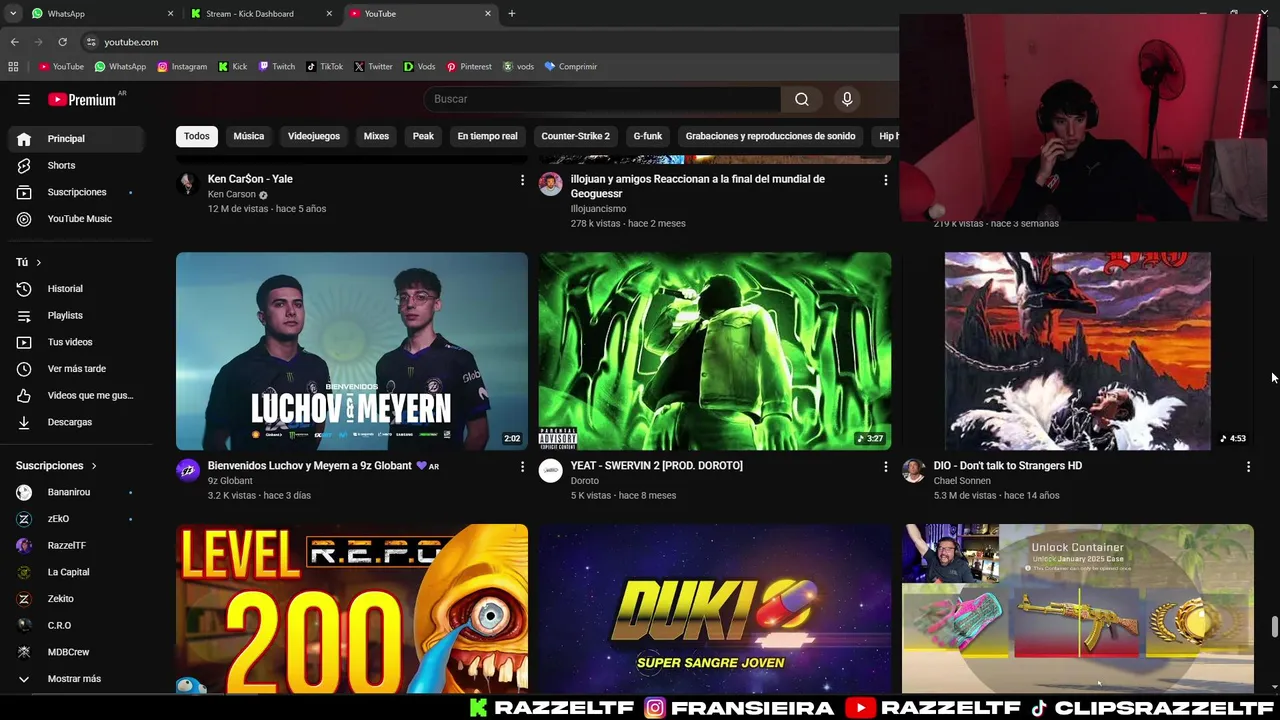This screenshot has height=720, width=1280.
Task: Open options menu for Ken Carson Yale video
Action: (522, 180)
